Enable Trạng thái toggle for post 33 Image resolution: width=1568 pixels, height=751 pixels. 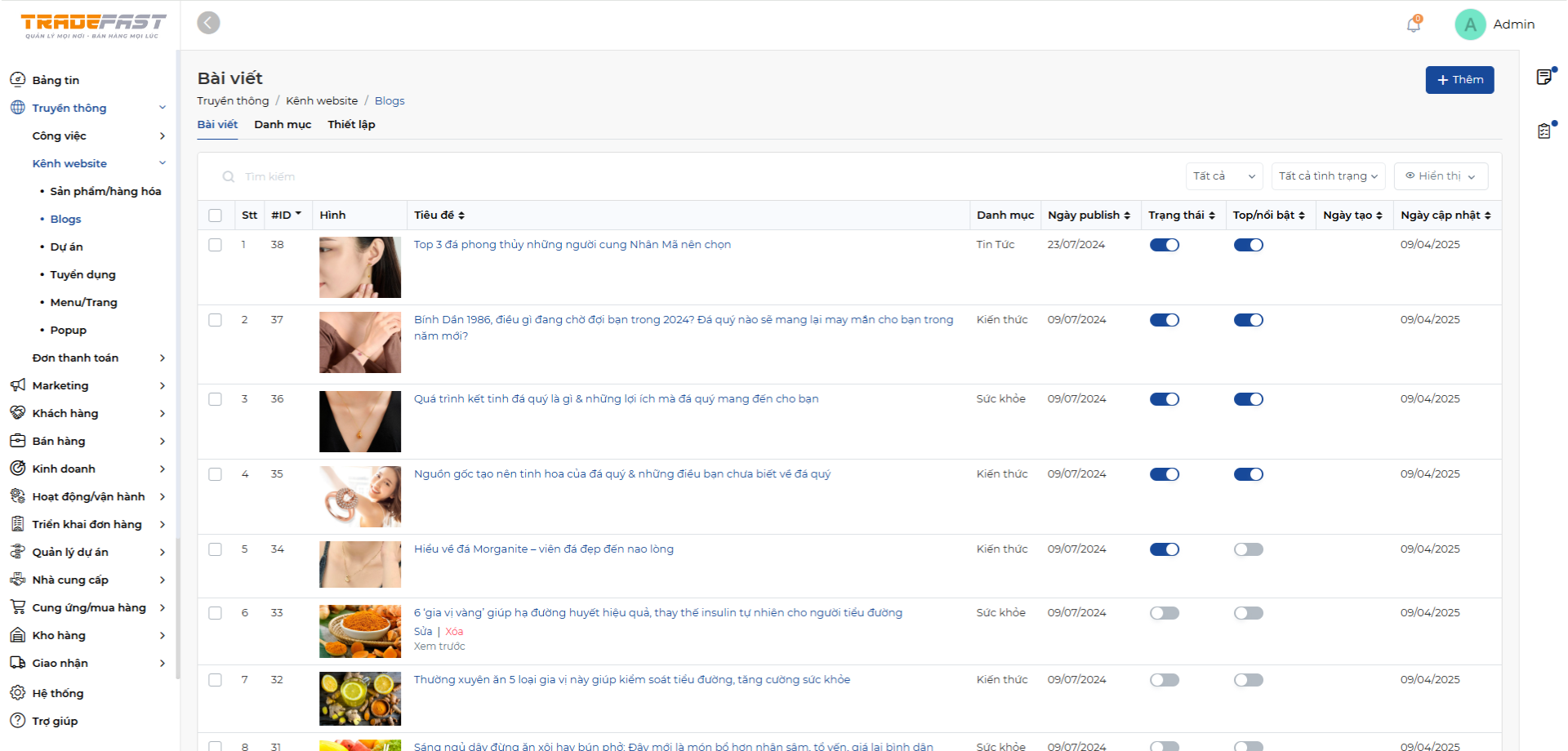pyautogui.click(x=1165, y=613)
